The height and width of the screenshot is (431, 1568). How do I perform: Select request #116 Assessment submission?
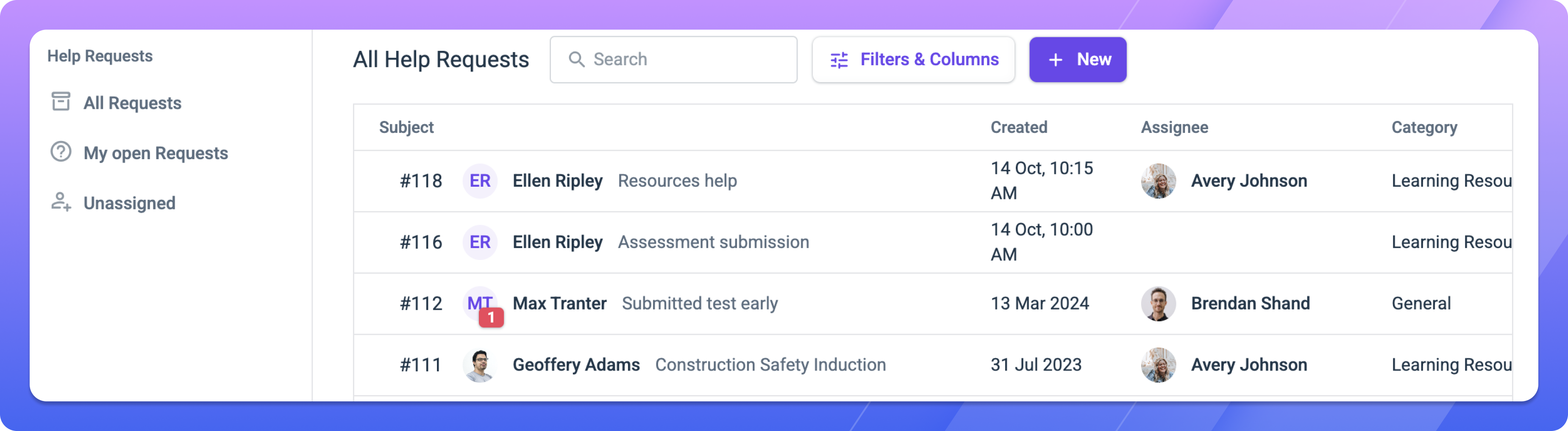tap(713, 242)
